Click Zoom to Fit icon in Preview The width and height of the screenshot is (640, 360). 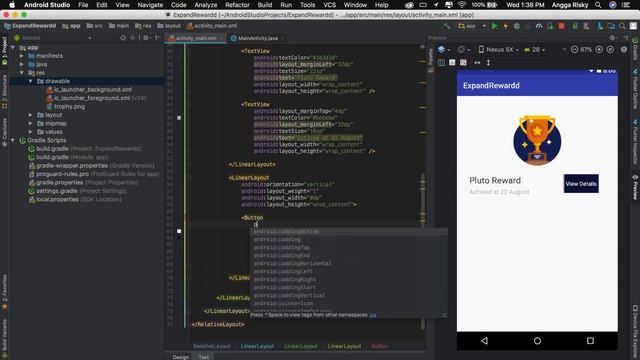pyautogui.click(x=610, y=49)
